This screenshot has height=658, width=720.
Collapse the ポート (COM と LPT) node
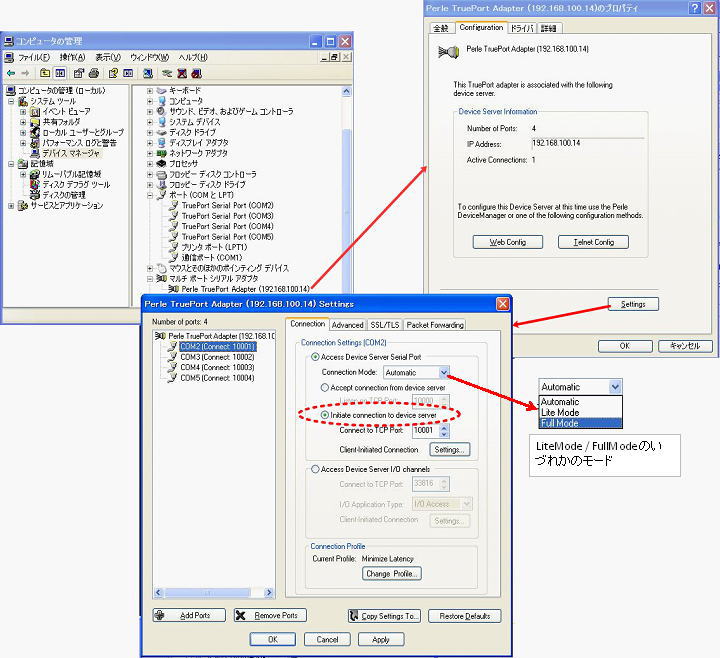pyautogui.click(x=150, y=195)
